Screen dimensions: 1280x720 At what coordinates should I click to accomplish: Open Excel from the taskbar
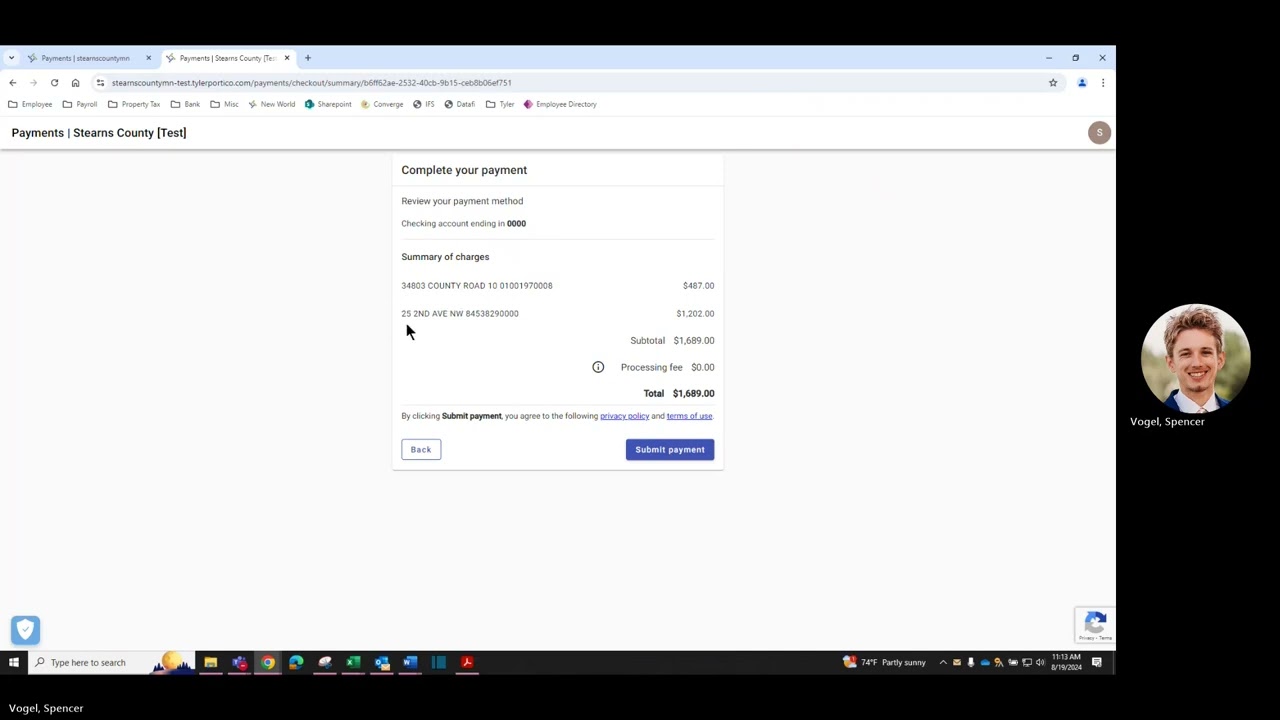coord(353,662)
